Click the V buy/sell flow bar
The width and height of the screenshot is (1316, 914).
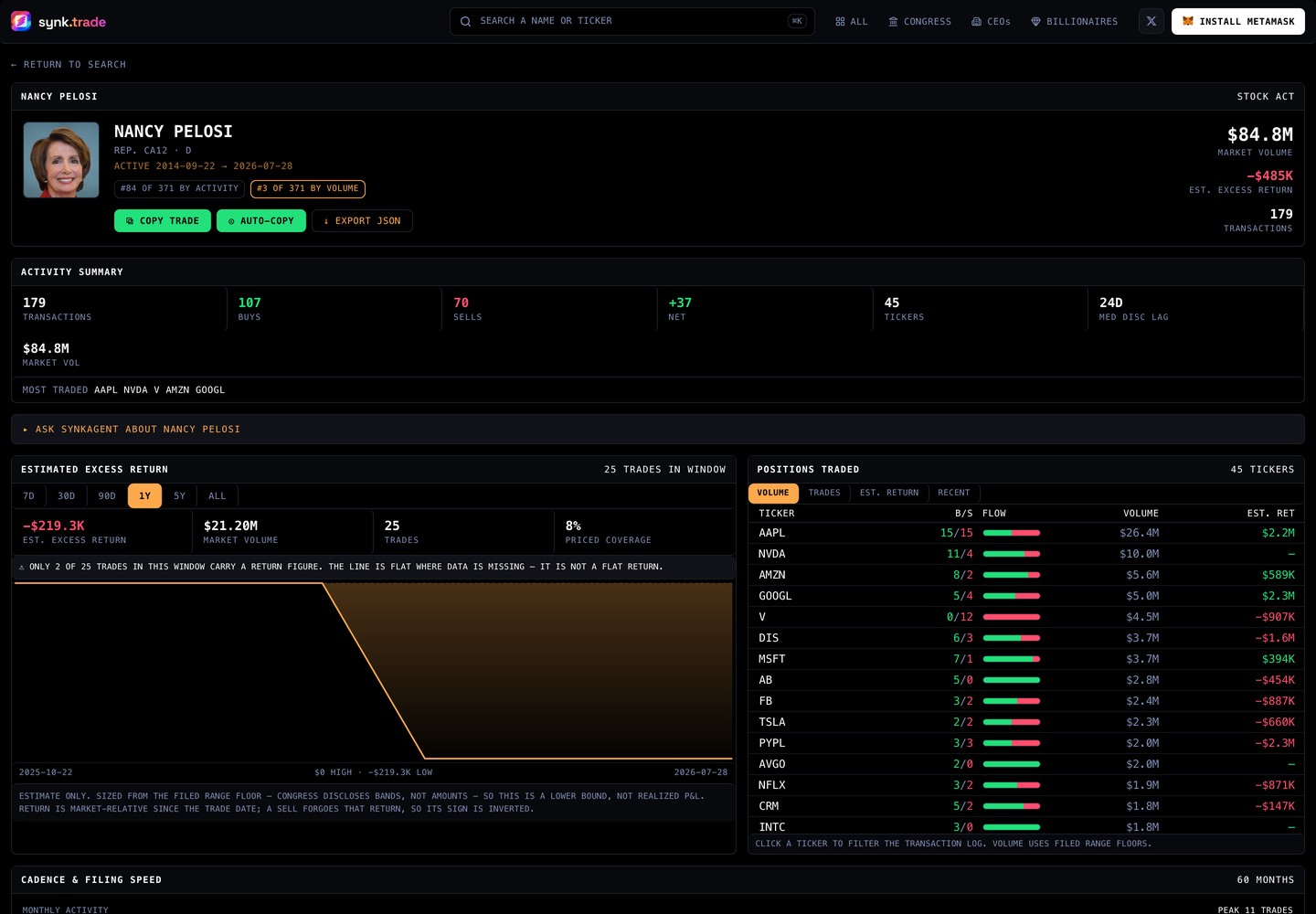click(x=1012, y=617)
